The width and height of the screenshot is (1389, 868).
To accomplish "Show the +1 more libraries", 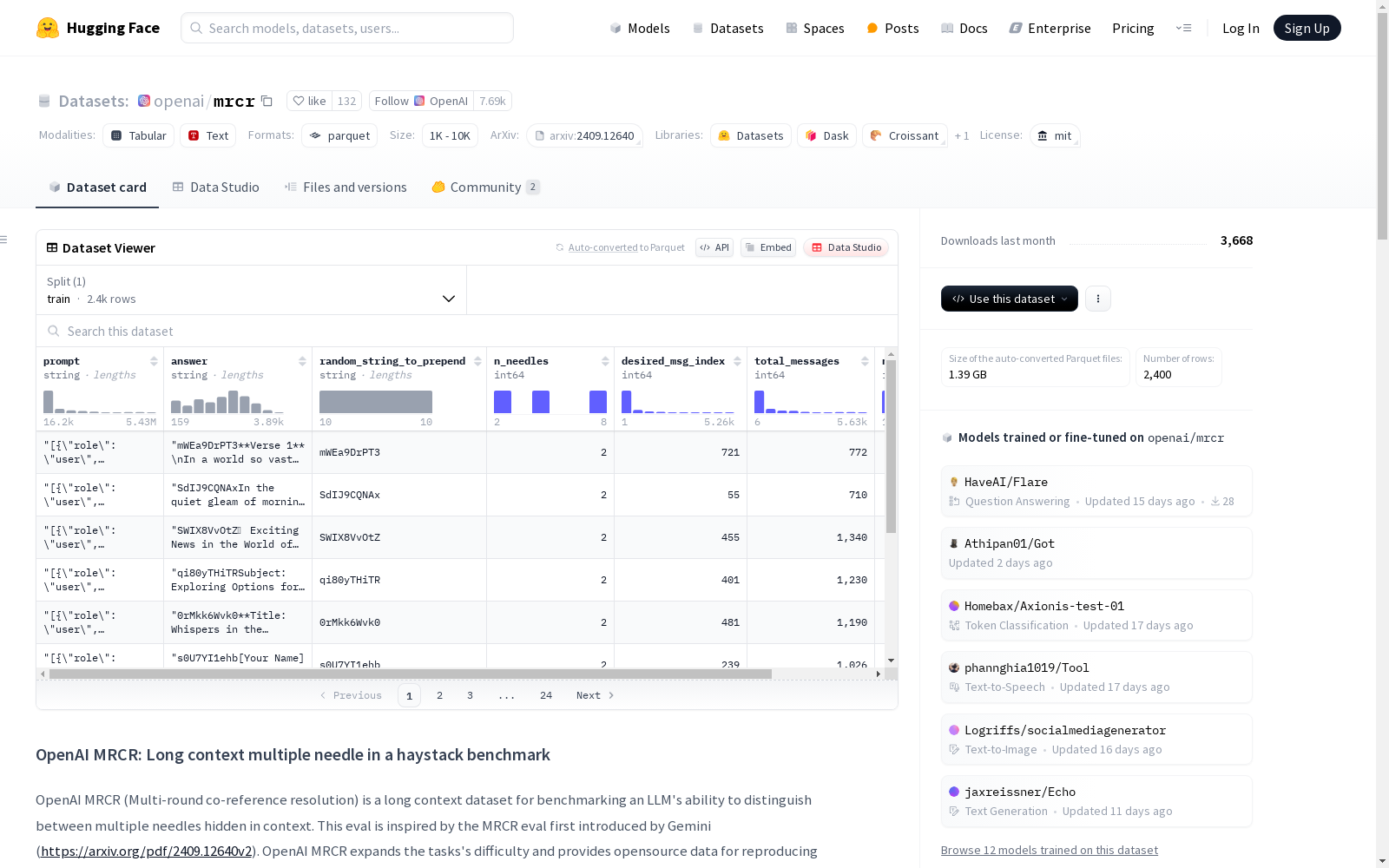I will [962, 135].
